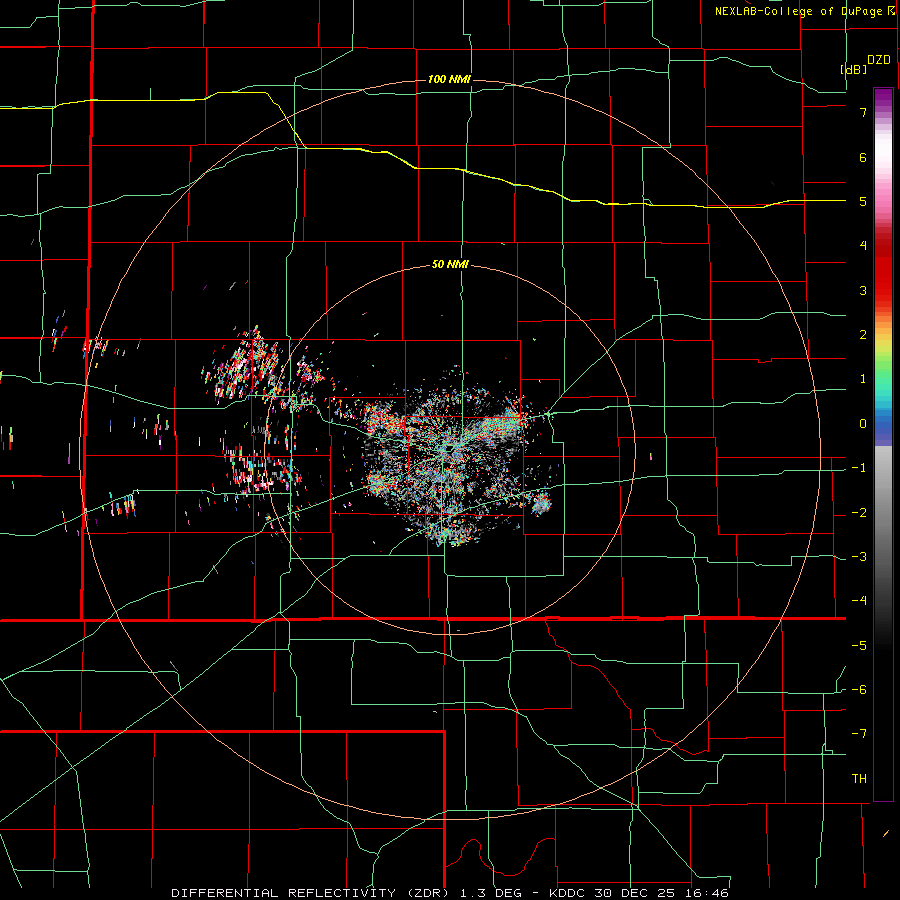Click the NEXLAB-College of DuPage watermark text

click(806, 11)
